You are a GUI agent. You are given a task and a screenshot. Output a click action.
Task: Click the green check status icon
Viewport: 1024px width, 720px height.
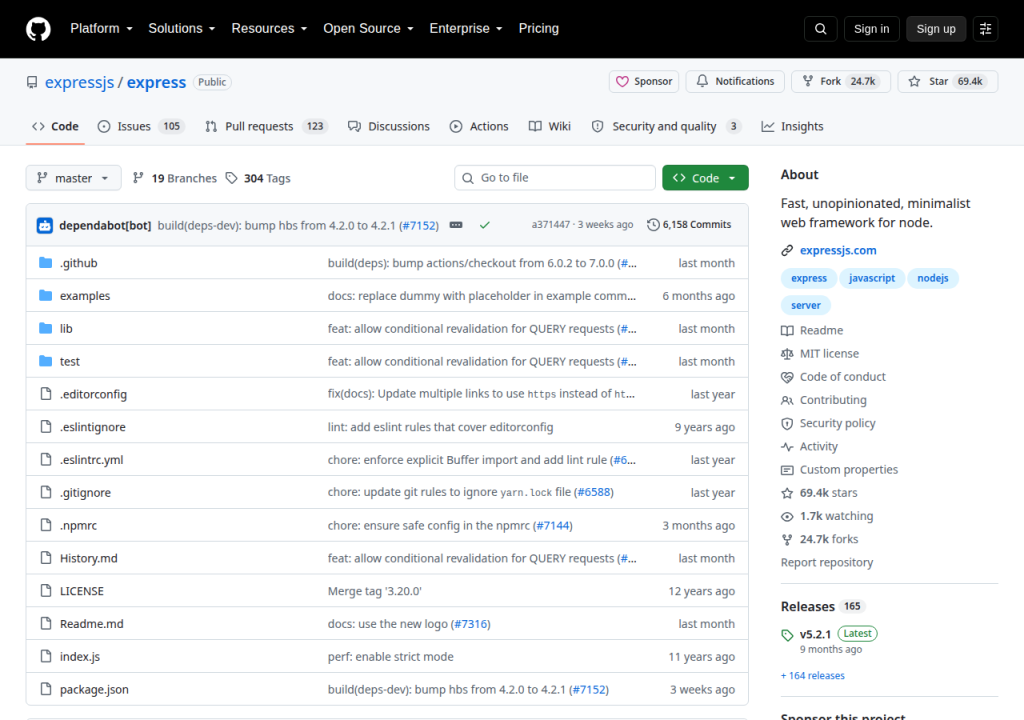tap(485, 225)
